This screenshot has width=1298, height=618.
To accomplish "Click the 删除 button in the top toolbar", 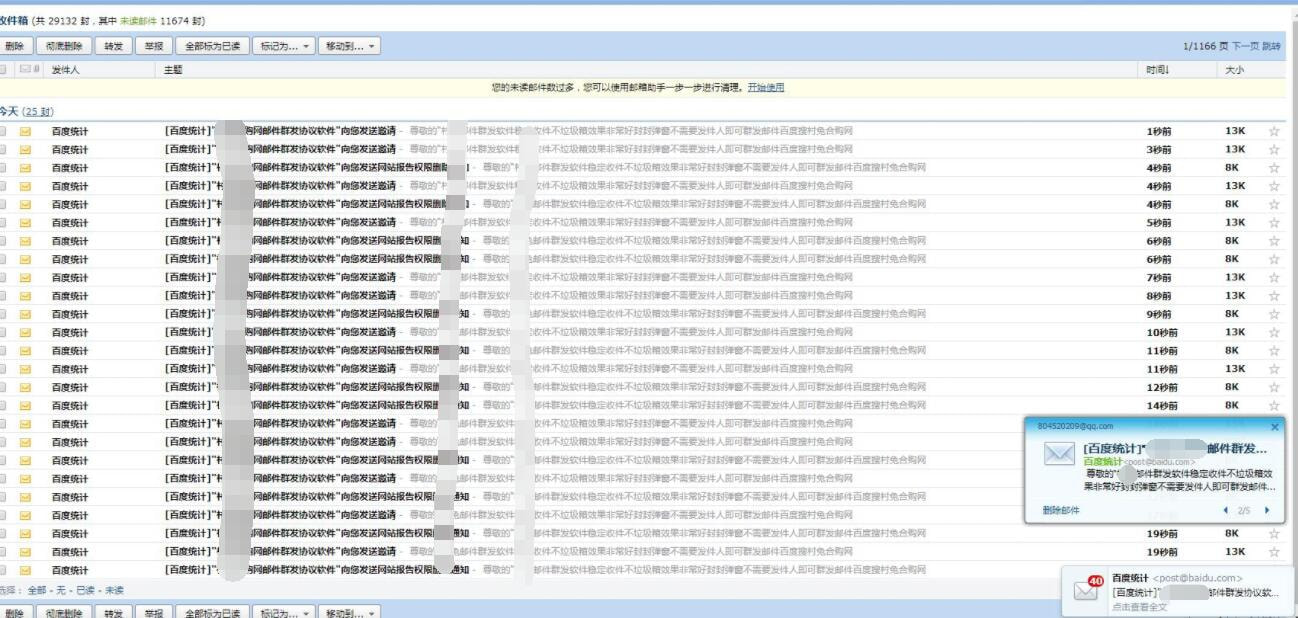I will [x=15, y=46].
